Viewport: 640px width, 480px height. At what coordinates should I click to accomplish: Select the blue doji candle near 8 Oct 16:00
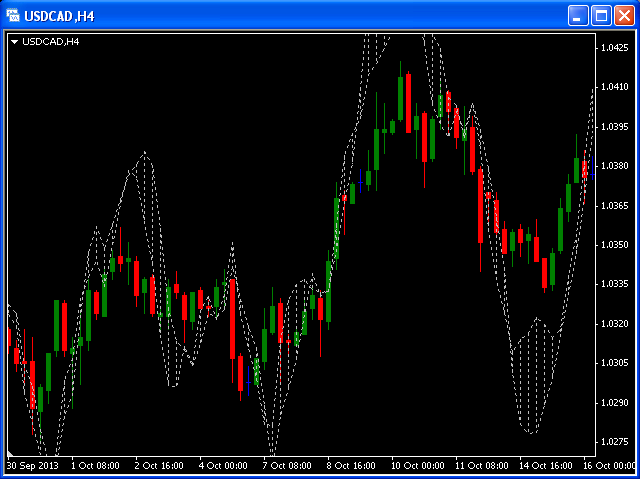tap(360, 180)
